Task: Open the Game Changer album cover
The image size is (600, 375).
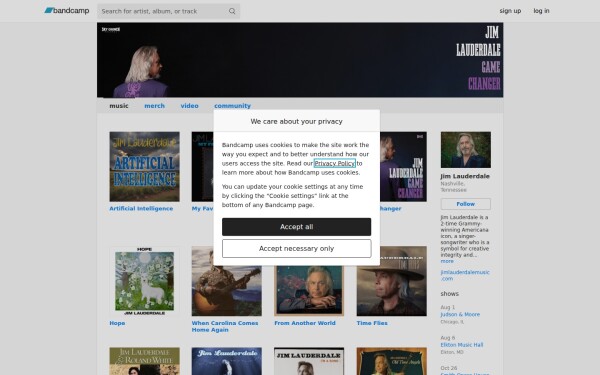Action: click(403, 166)
